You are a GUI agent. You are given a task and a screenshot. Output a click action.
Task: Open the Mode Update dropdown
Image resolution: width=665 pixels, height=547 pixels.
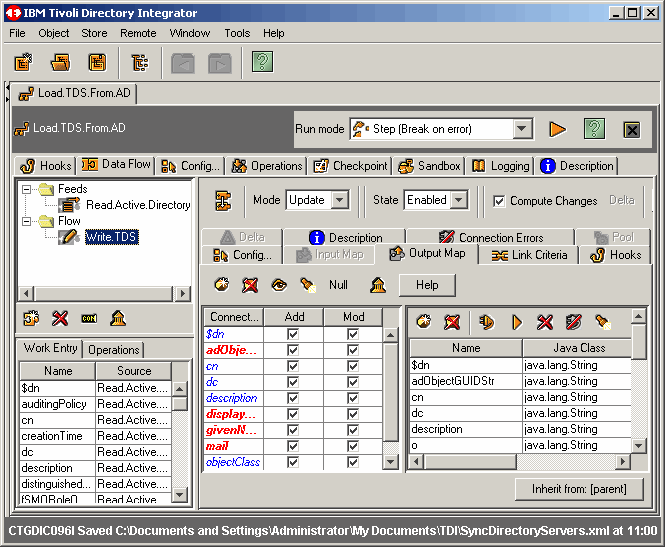click(x=340, y=200)
